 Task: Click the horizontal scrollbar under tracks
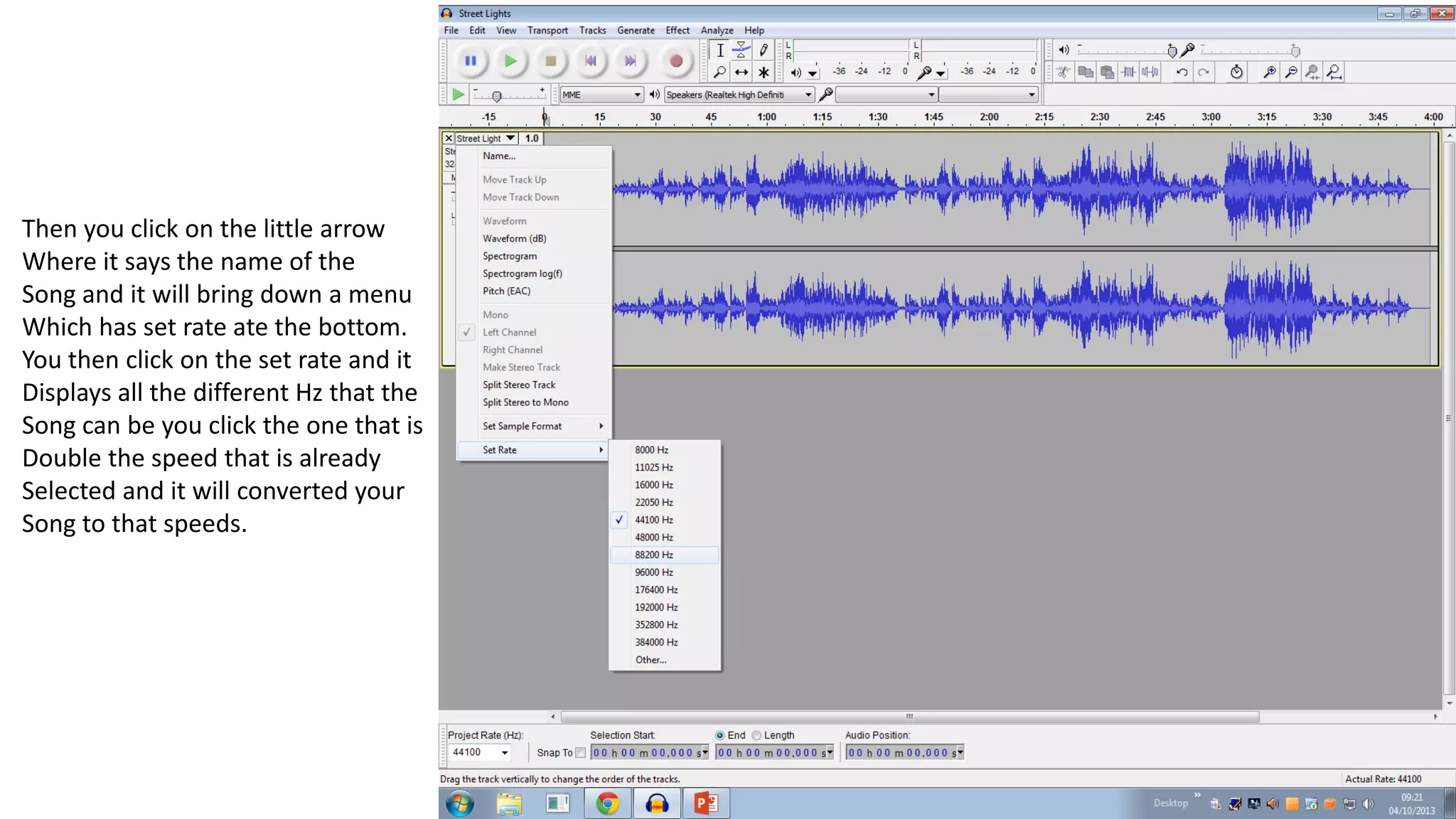910,717
